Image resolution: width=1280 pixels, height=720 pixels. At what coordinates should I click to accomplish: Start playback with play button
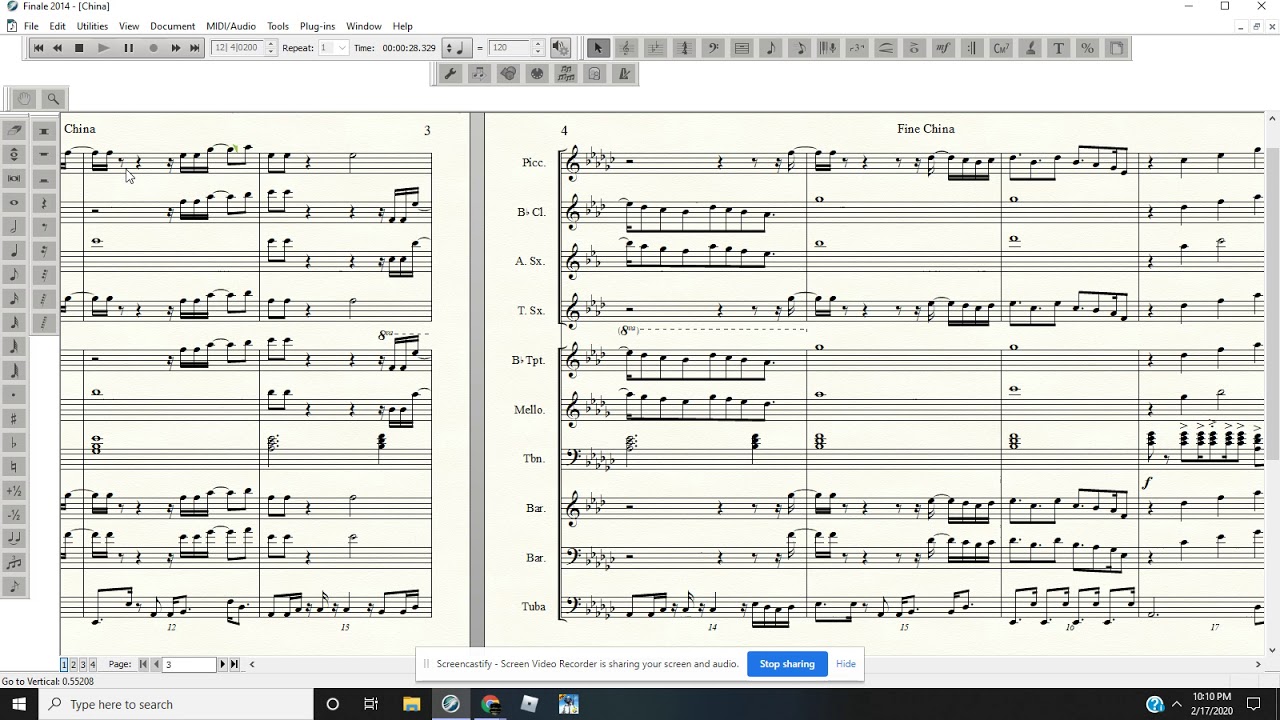[103, 47]
